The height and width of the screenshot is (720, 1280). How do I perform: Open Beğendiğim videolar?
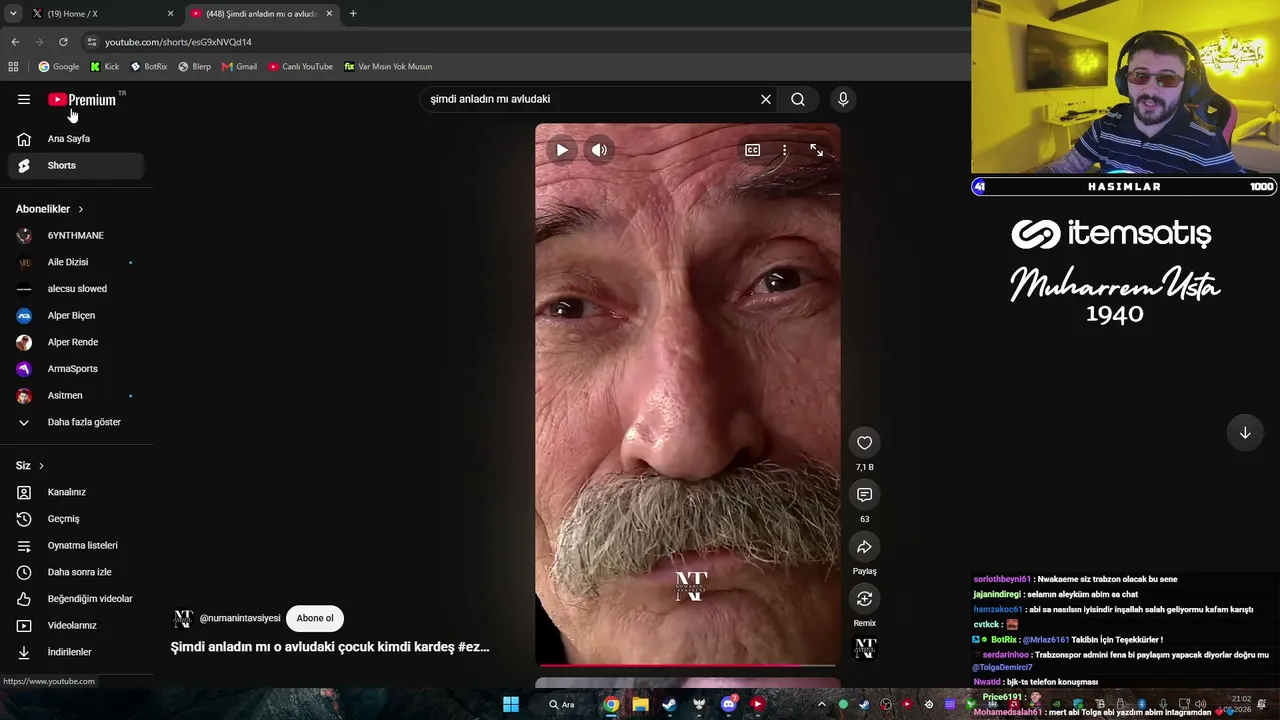[x=76, y=599]
